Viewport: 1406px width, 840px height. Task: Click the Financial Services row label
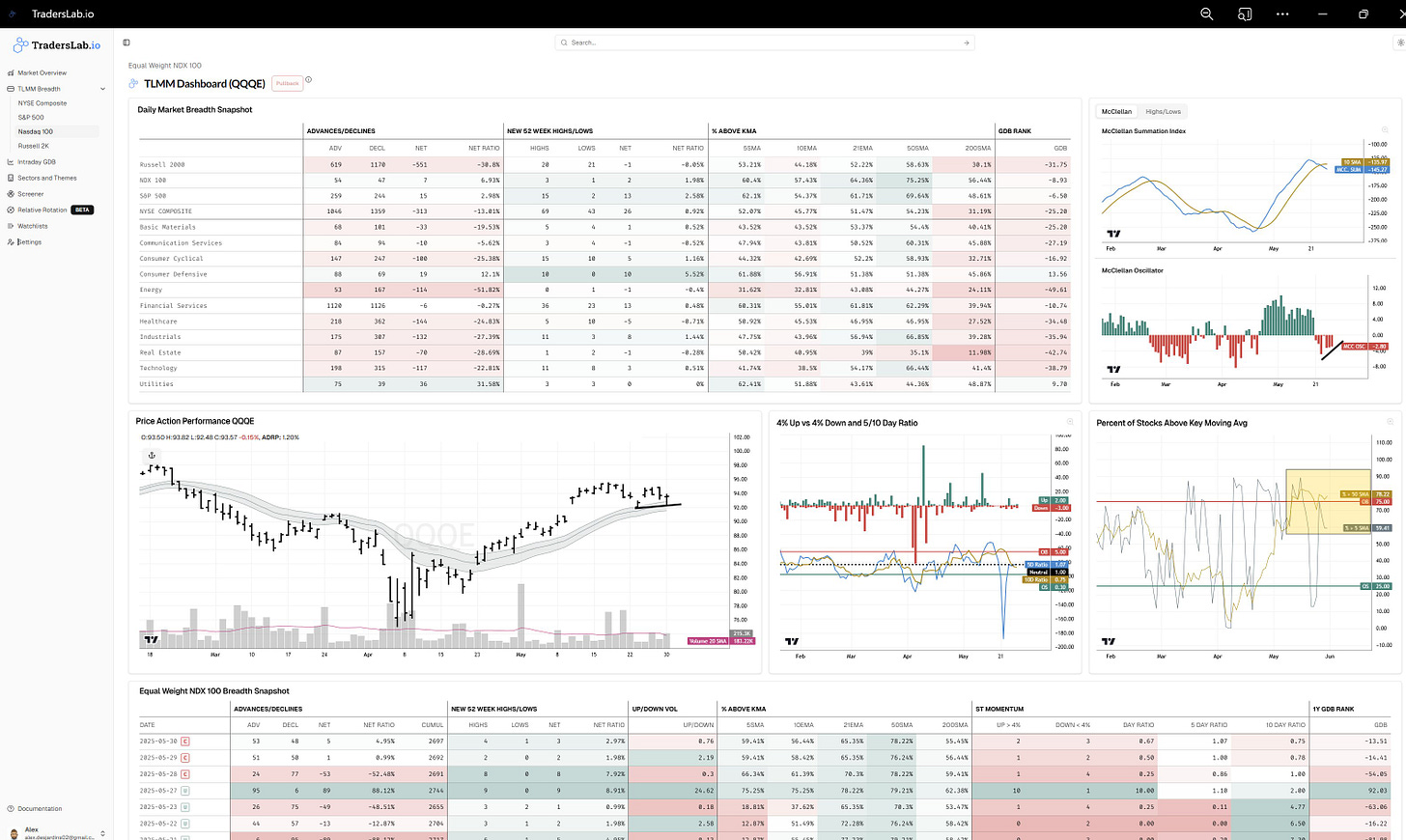pos(174,306)
